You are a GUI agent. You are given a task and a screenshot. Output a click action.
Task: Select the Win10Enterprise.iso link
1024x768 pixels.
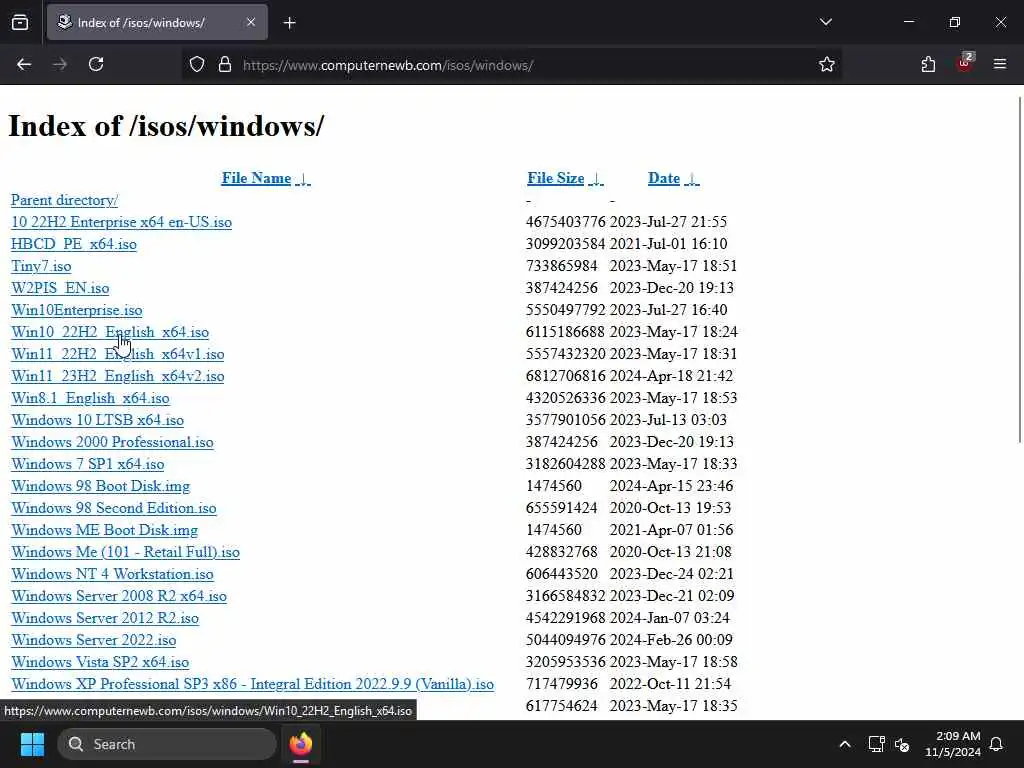(x=76, y=310)
